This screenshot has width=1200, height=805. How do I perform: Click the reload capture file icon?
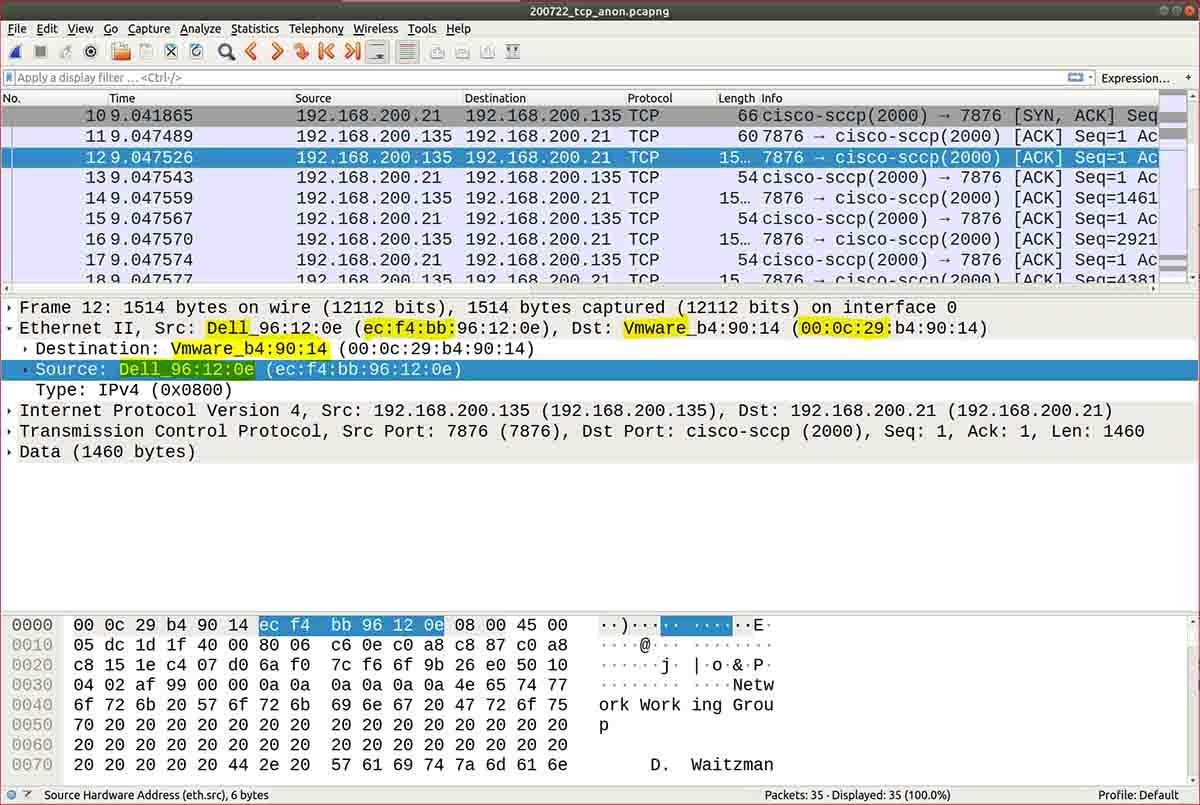197,52
